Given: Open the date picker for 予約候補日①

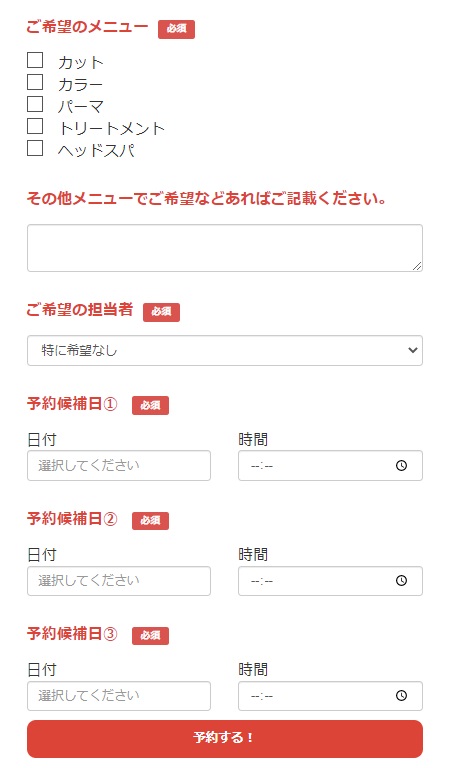Looking at the screenshot, I should click(119, 465).
